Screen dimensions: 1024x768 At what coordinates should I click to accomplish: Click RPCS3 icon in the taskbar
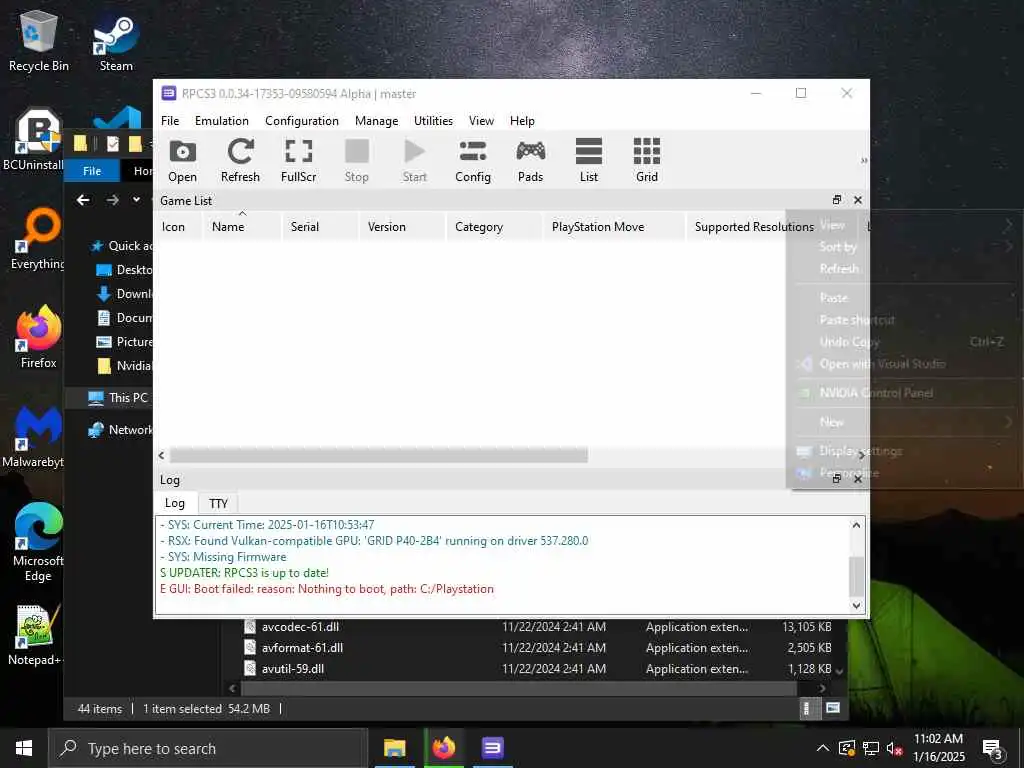click(492, 748)
